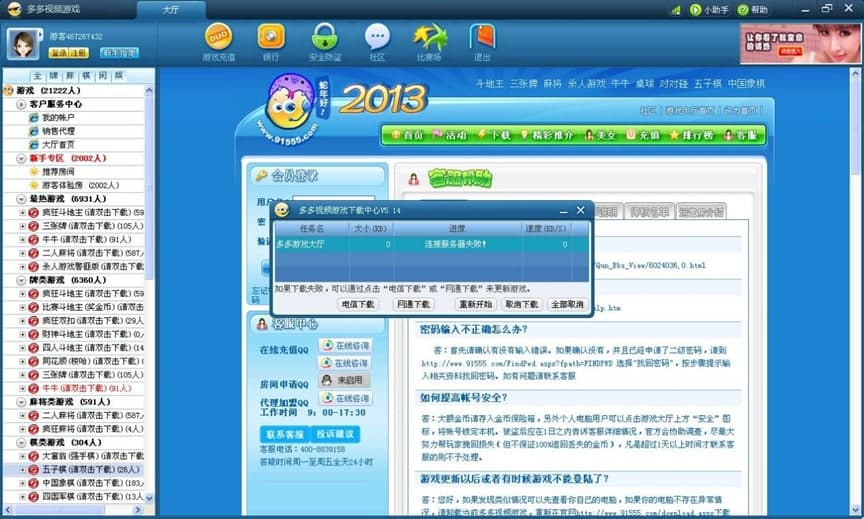Open the 活动 green menu item
The height and width of the screenshot is (519, 864).
(450, 135)
